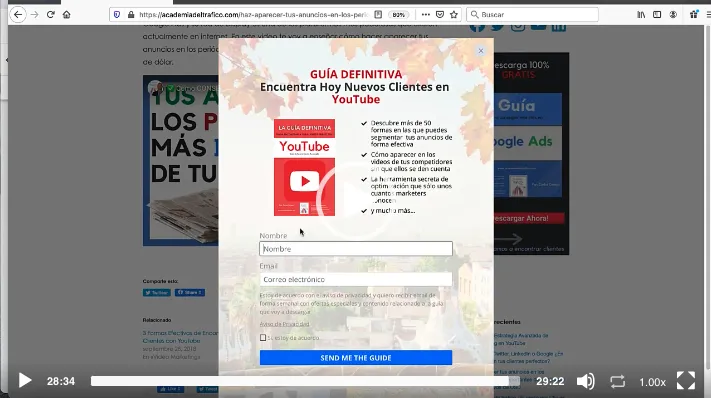The height and width of the screenshot is (398, 711).
Task: Click the Buscar search box
Action: point(532,15)
